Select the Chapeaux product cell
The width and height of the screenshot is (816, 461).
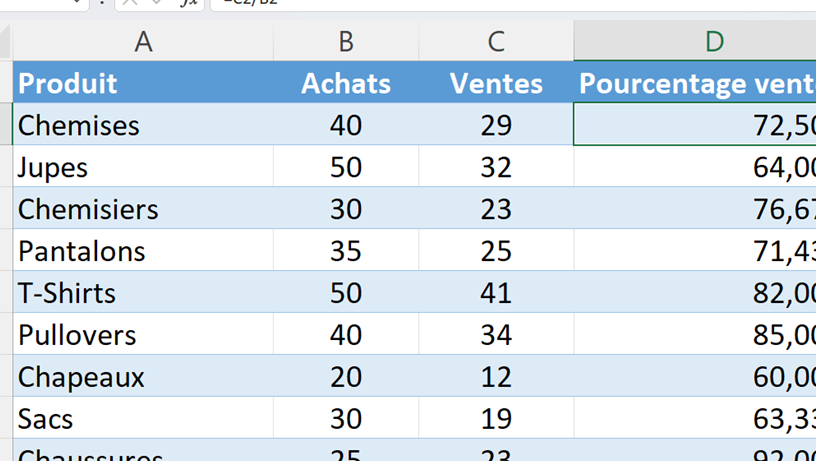pos(143,377)
